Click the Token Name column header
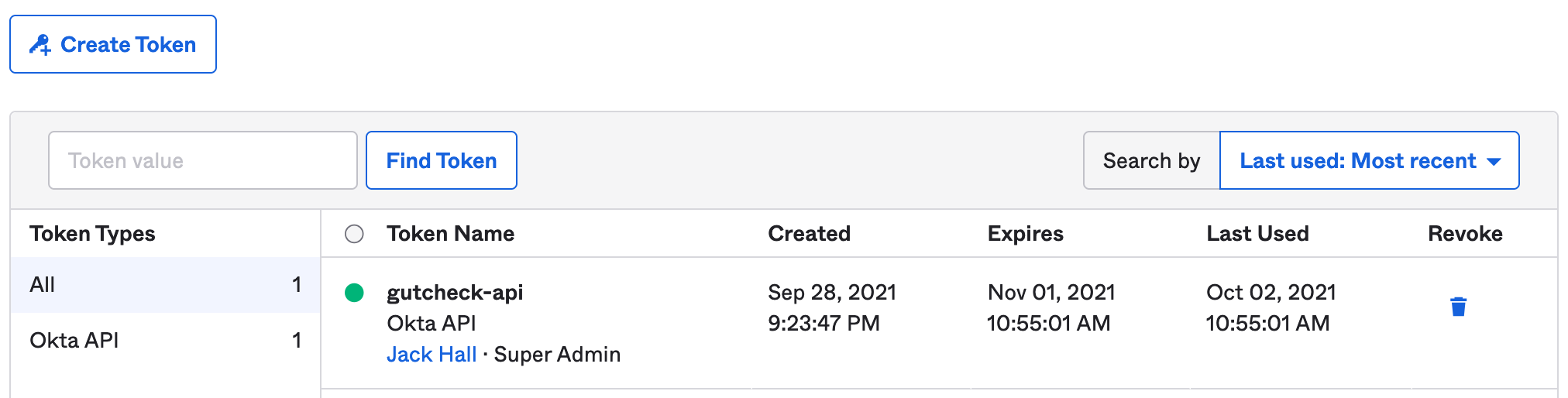Screen dimensions: 1568x398 (450, 234)
